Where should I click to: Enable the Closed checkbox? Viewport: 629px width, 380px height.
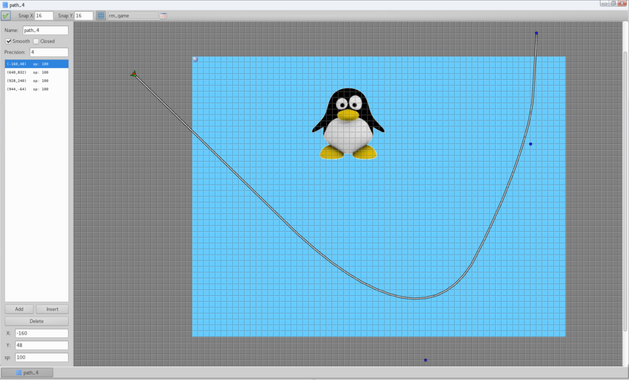pyautogui.click(x=36, y=41)
